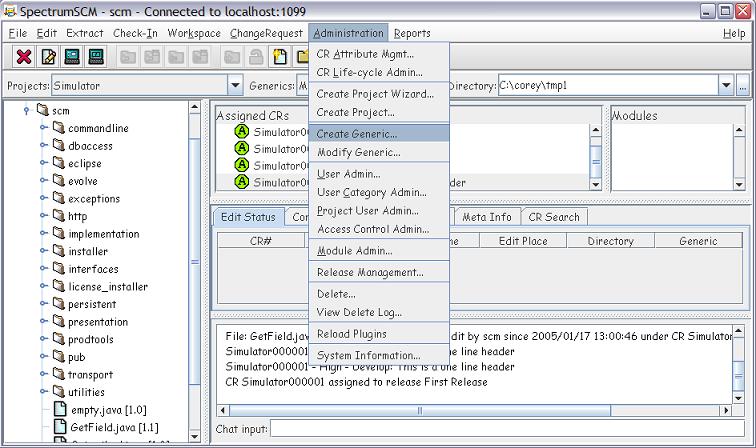
Task: Click the GetField.java file icon
Action: pyautogui.click(x=60, y=426)
